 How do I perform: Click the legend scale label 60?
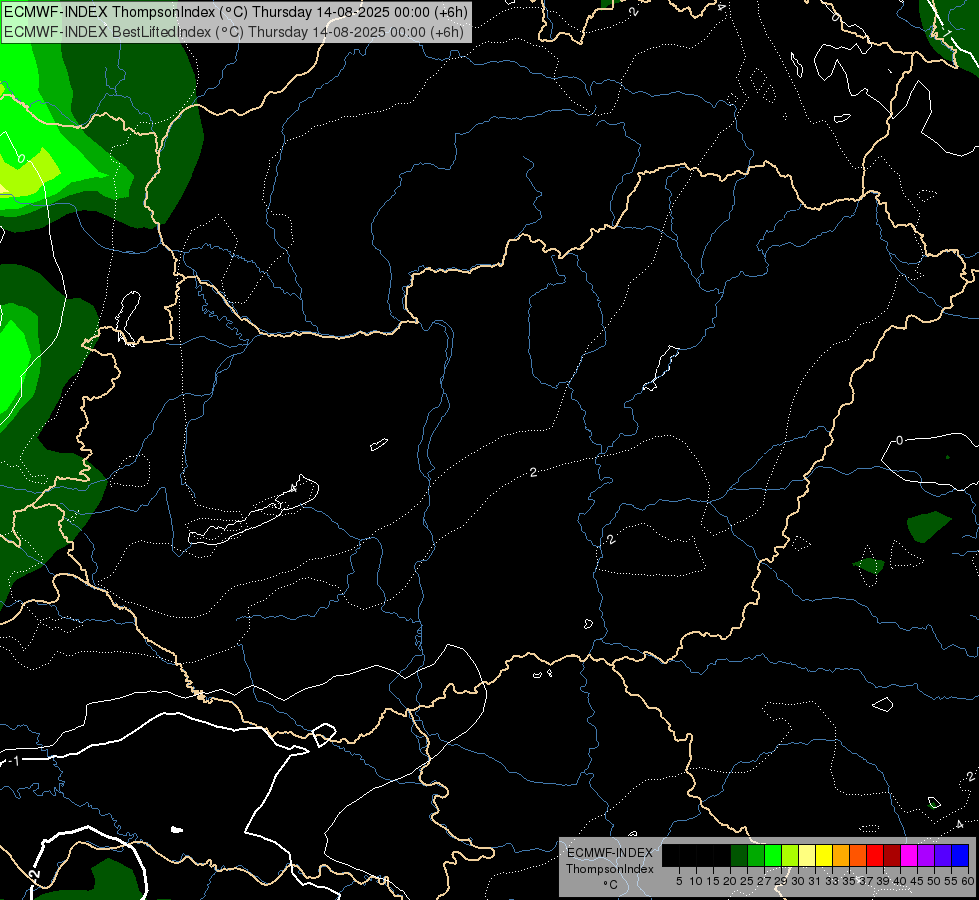coord(968,881)
